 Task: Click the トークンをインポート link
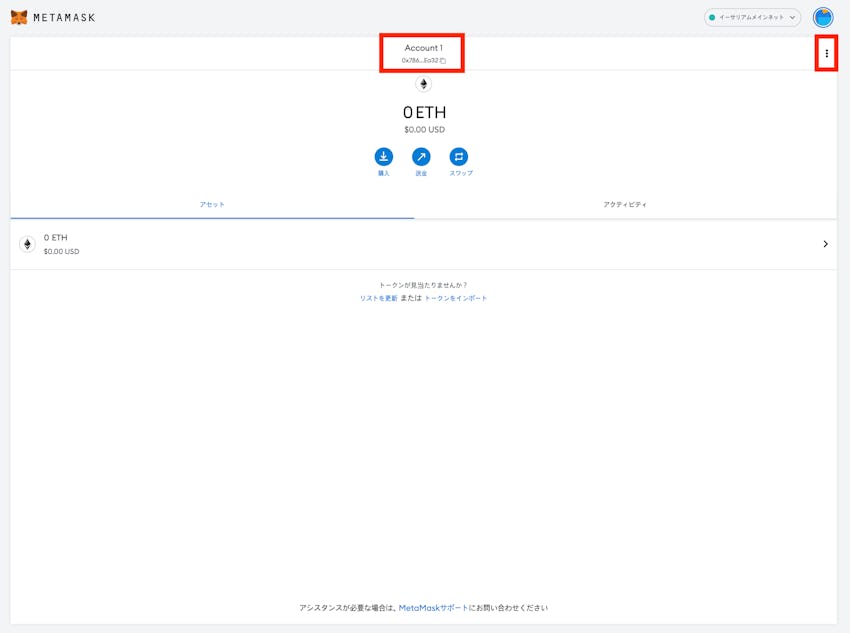point(456,298)
